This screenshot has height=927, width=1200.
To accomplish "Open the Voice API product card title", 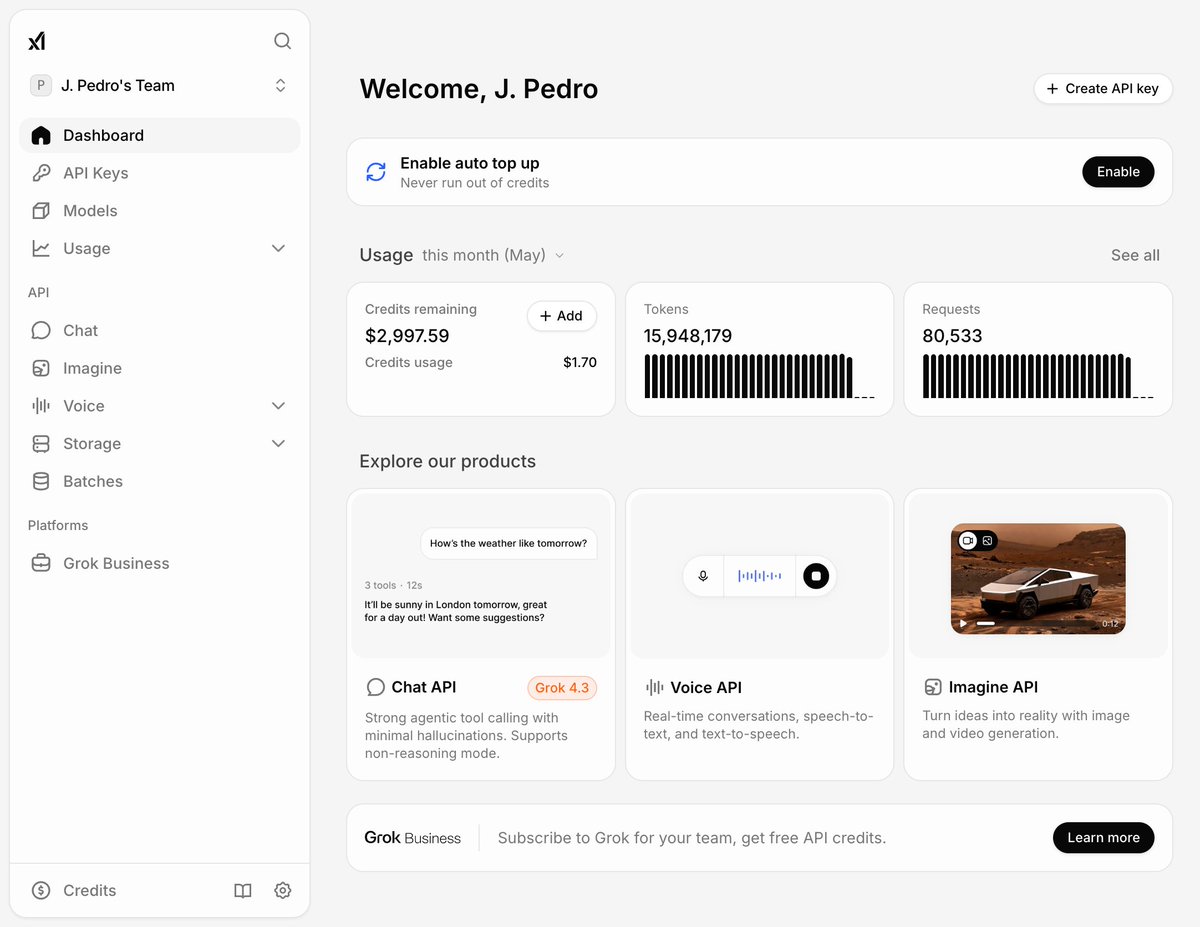I will point(706,687).
